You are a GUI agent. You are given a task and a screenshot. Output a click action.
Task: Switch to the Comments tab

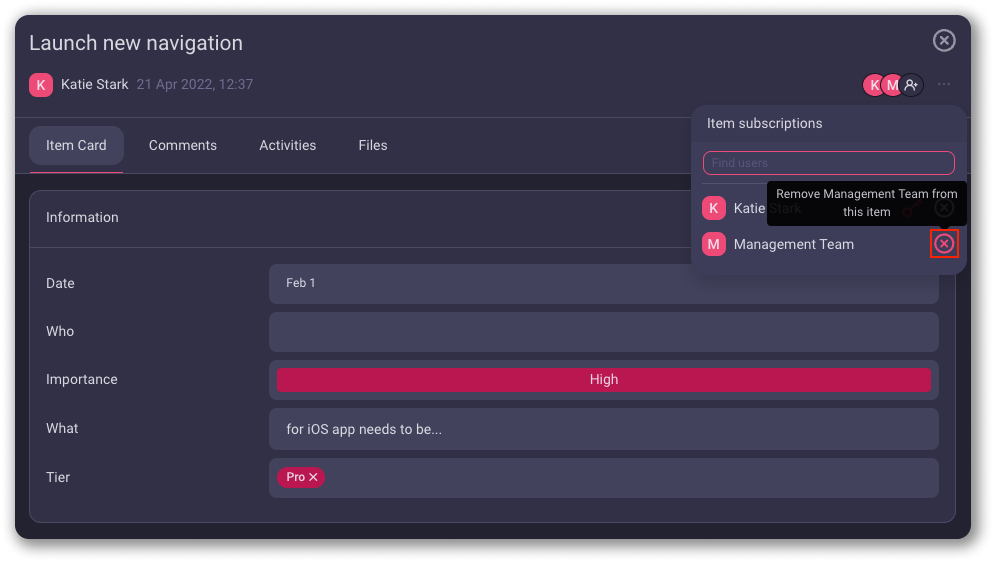coord(182,145)
